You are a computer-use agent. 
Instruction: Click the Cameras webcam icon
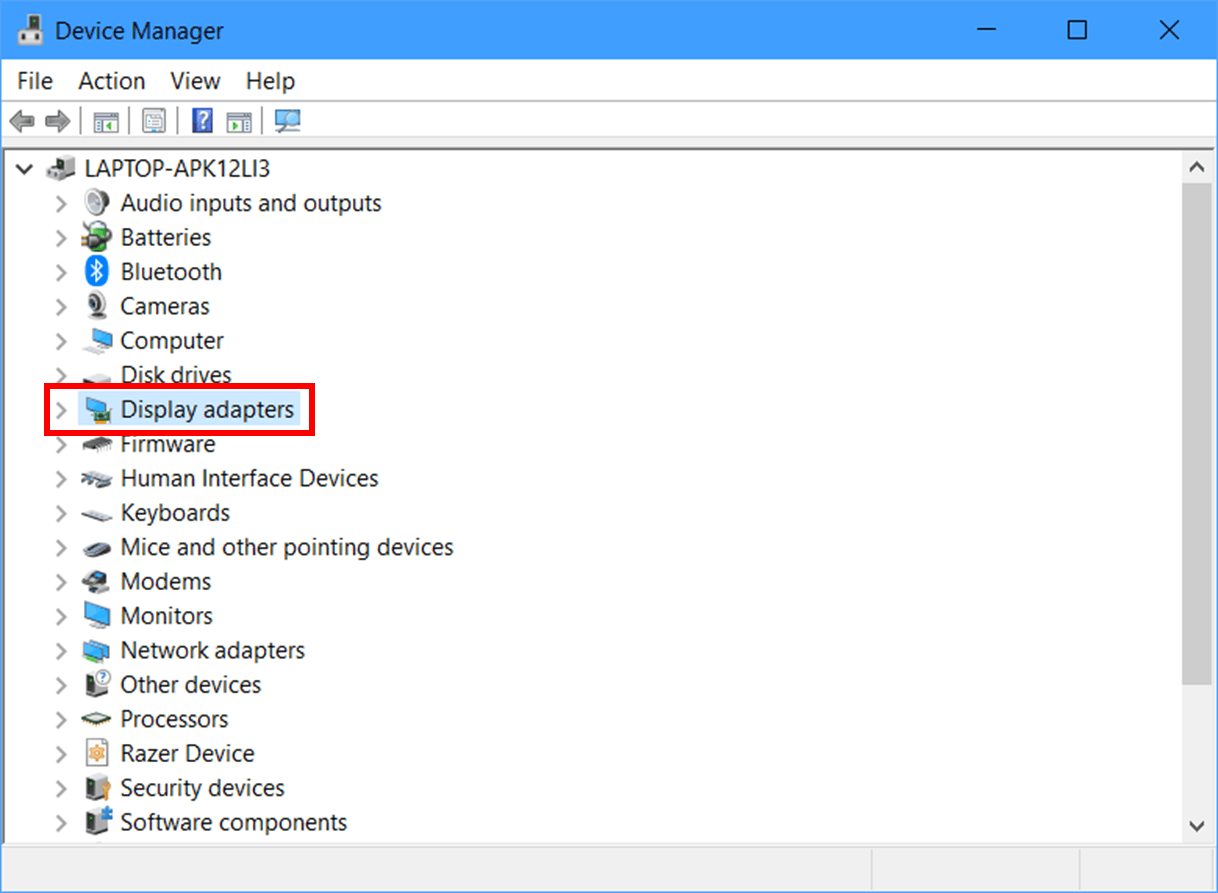pos(96,305)
